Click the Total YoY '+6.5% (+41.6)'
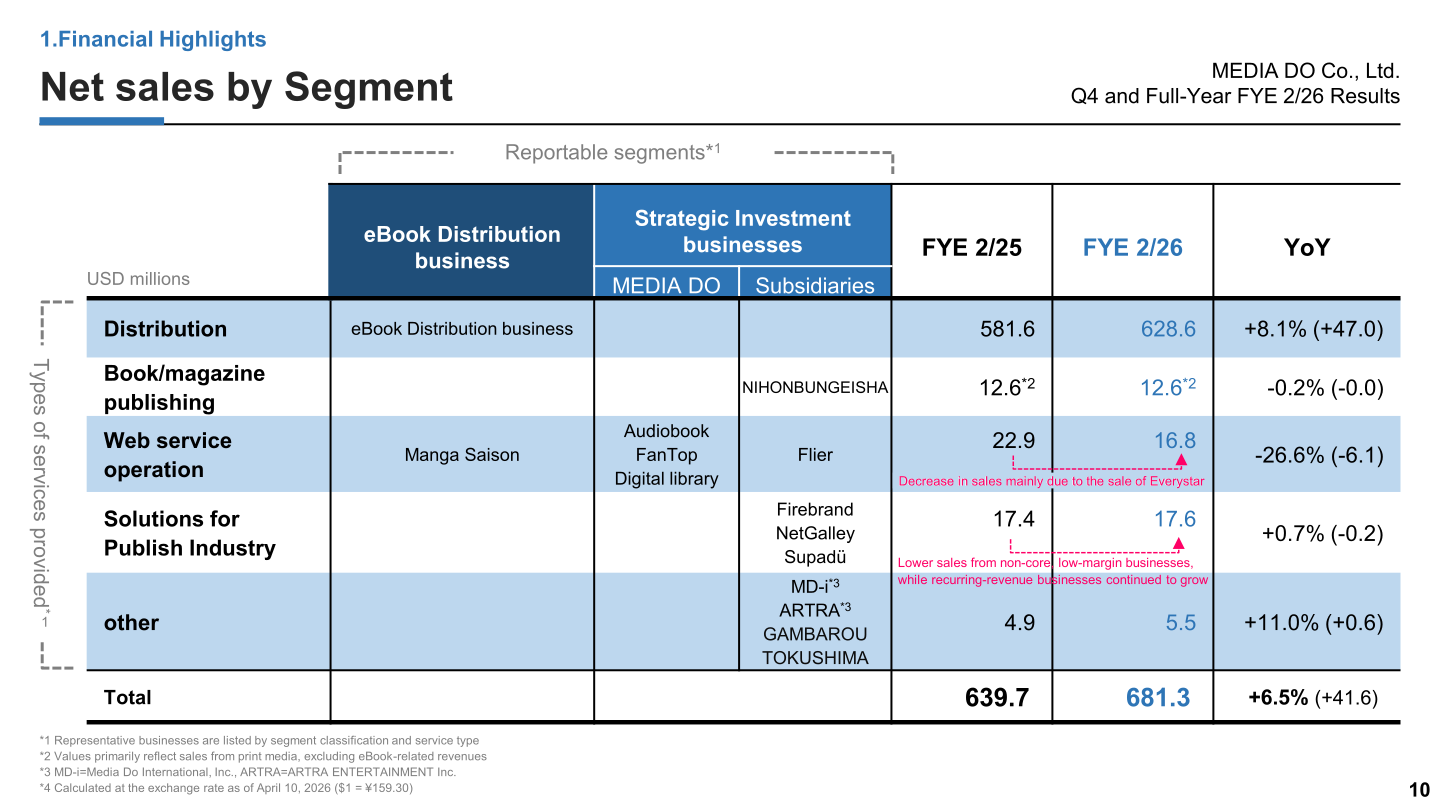The width and height of the screenshot is (1440, 810). [x=1313, y=698]
